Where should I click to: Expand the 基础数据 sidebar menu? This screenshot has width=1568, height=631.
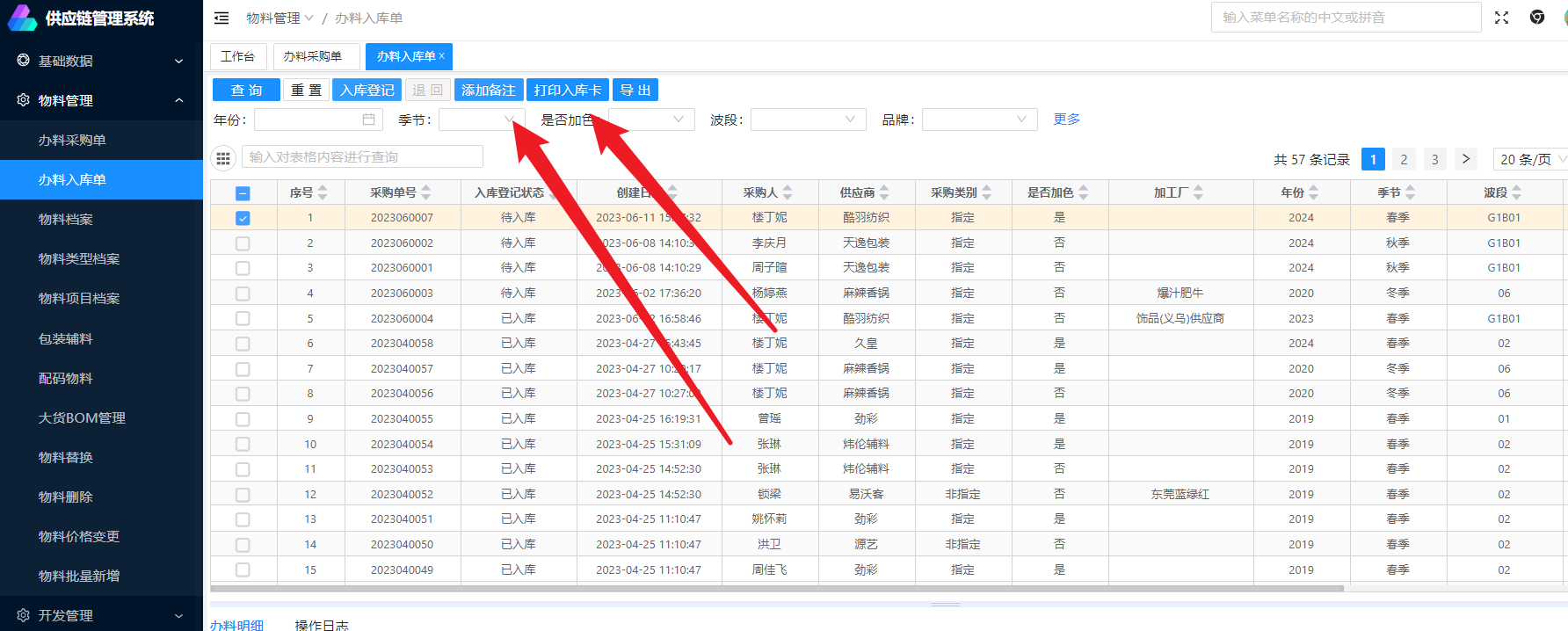[101, 61]
